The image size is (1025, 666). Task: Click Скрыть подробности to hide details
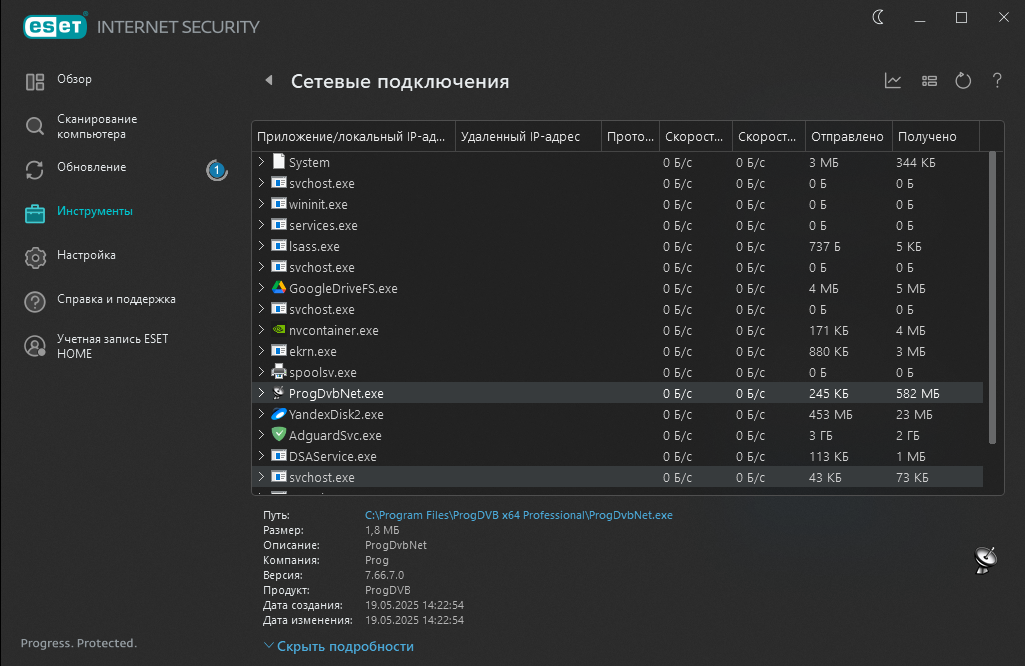coord(345,646)
